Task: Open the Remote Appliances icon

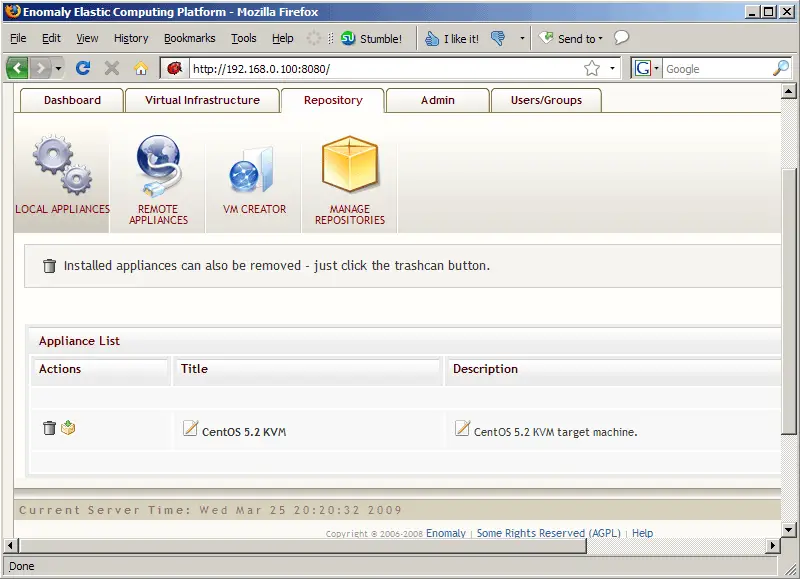Action: click(158, 166)
